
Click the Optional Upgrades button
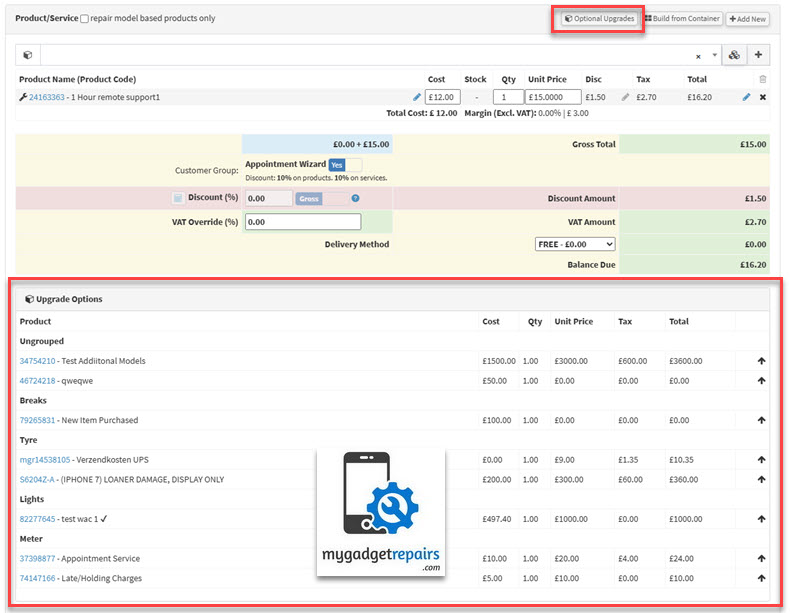tap(598, 19)
